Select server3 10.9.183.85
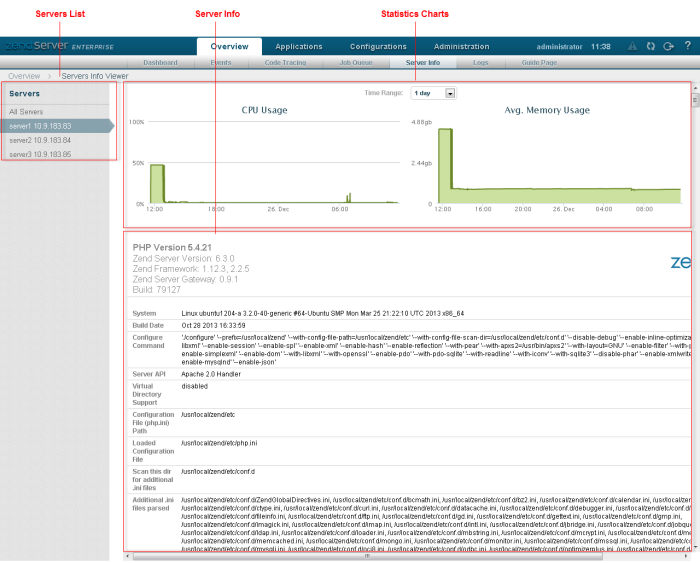 (x=40, y=154)
